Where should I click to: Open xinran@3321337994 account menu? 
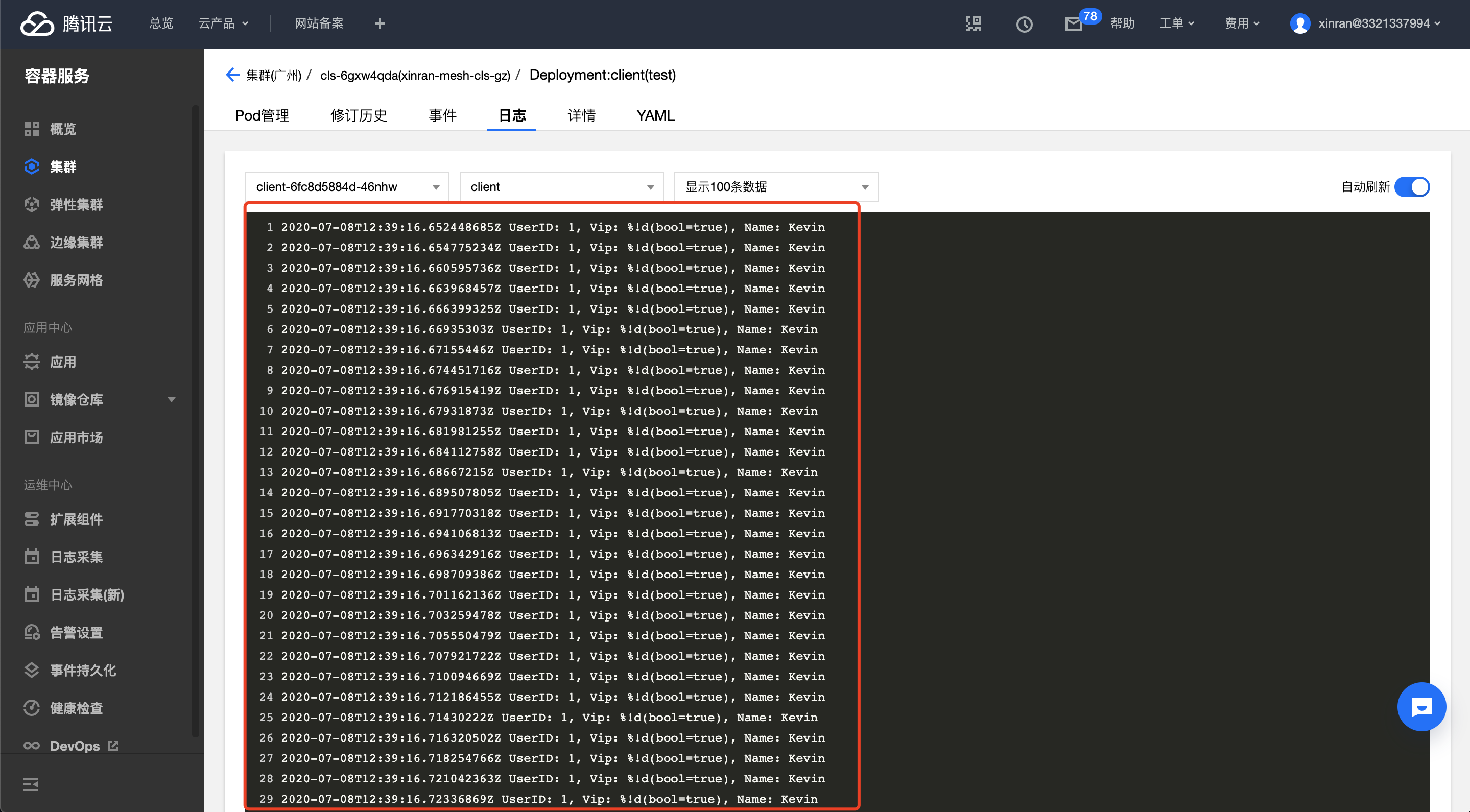coord(1379,23)
